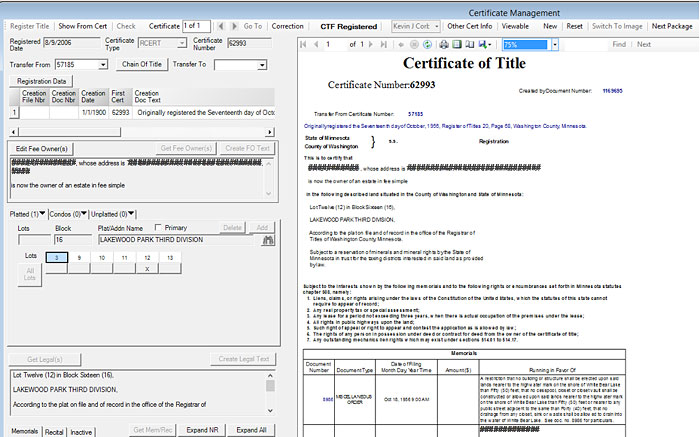The height and width of the screenshot is (437, 700).
Task: Click the Chain Of Title button
Action: (142, 64)
